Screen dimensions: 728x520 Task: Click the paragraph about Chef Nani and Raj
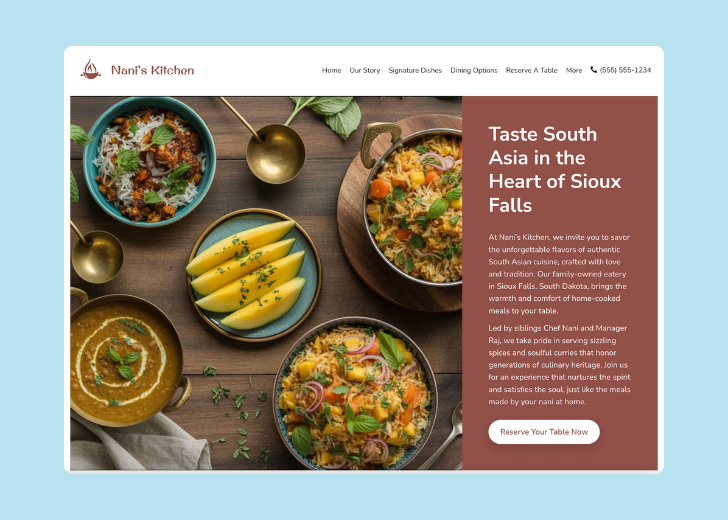pyautogui.click(x=559, y=364)
